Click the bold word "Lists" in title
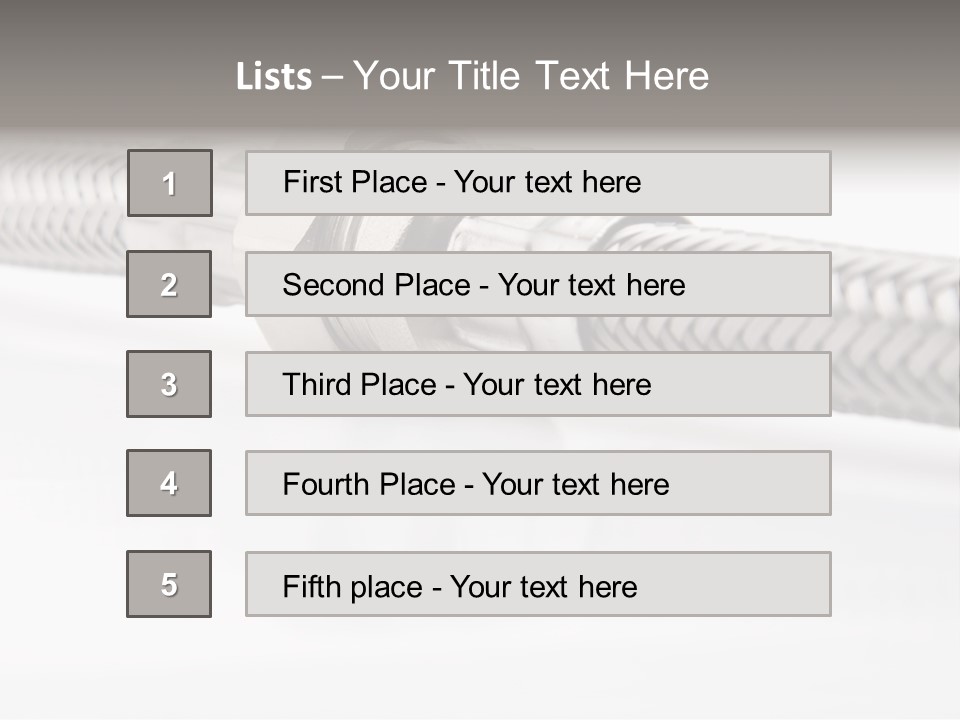This screenshot has width=960, height=720. click(273, 77)
